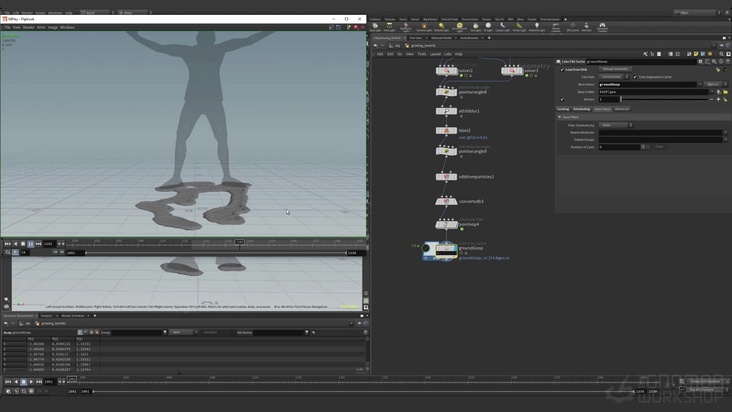This screenshot has width=732, height=412.
Task: Click the vdbfromparticles1 node icon
Action: (x=447, y=176)
